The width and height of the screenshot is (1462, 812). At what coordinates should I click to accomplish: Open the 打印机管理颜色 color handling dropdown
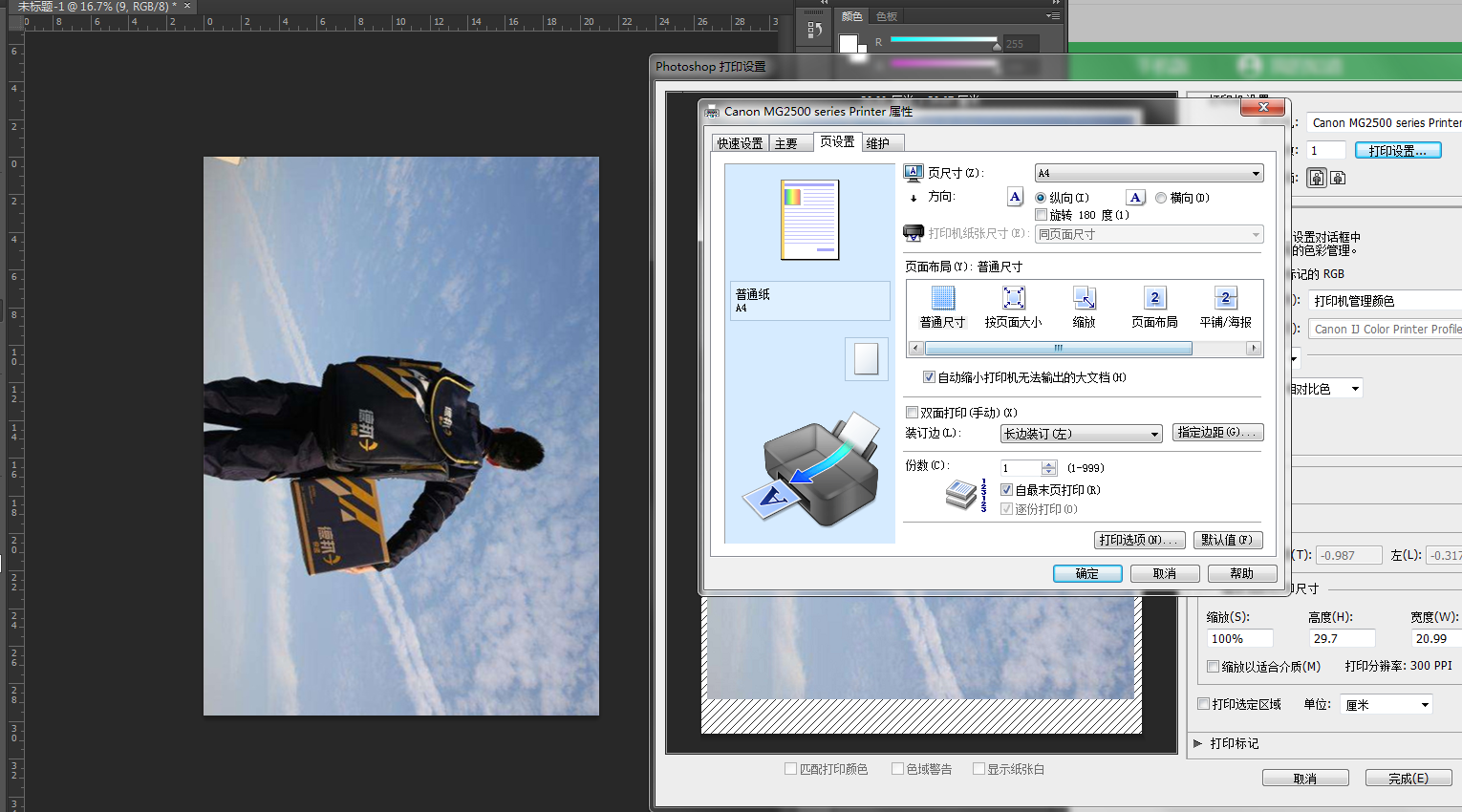click(1385, 301)
